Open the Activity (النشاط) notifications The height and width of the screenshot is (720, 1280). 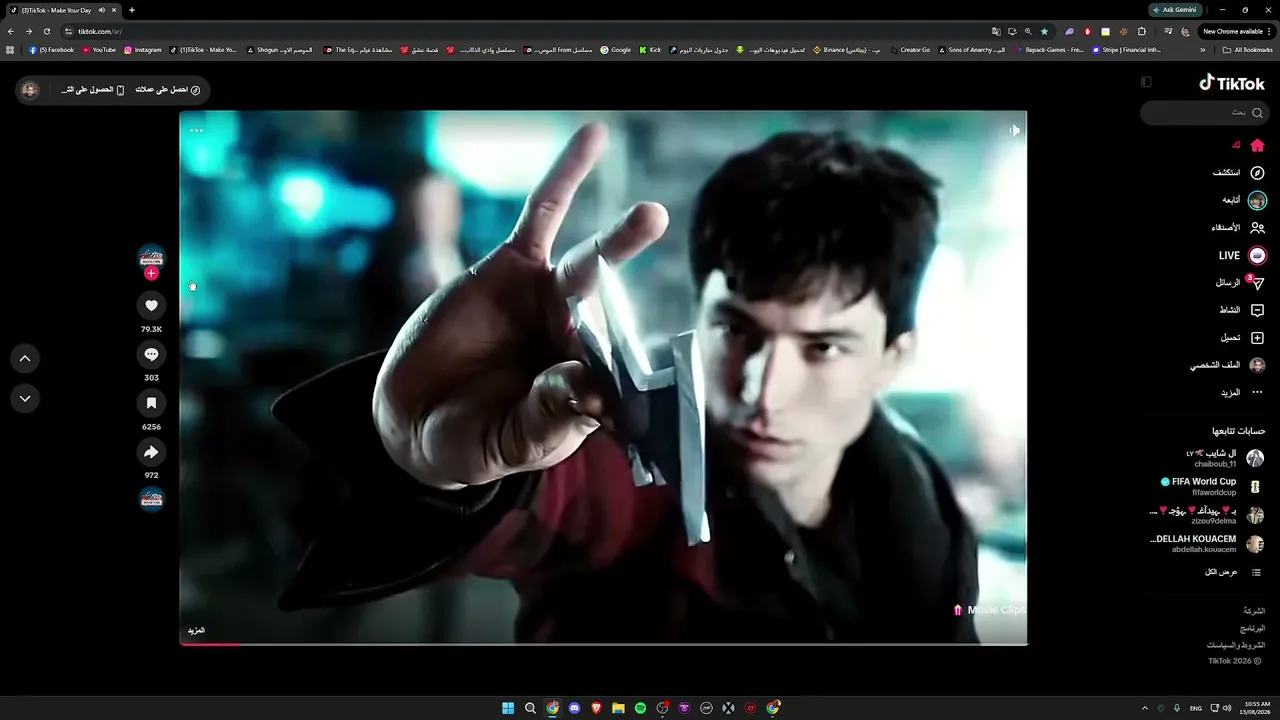(x=1242, y=311)
